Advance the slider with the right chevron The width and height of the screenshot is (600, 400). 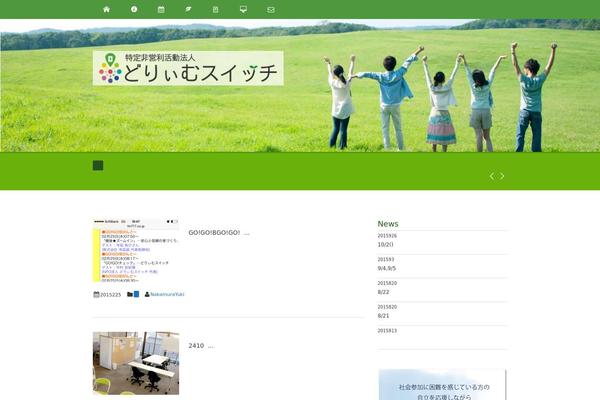click(x=502, y=176)
